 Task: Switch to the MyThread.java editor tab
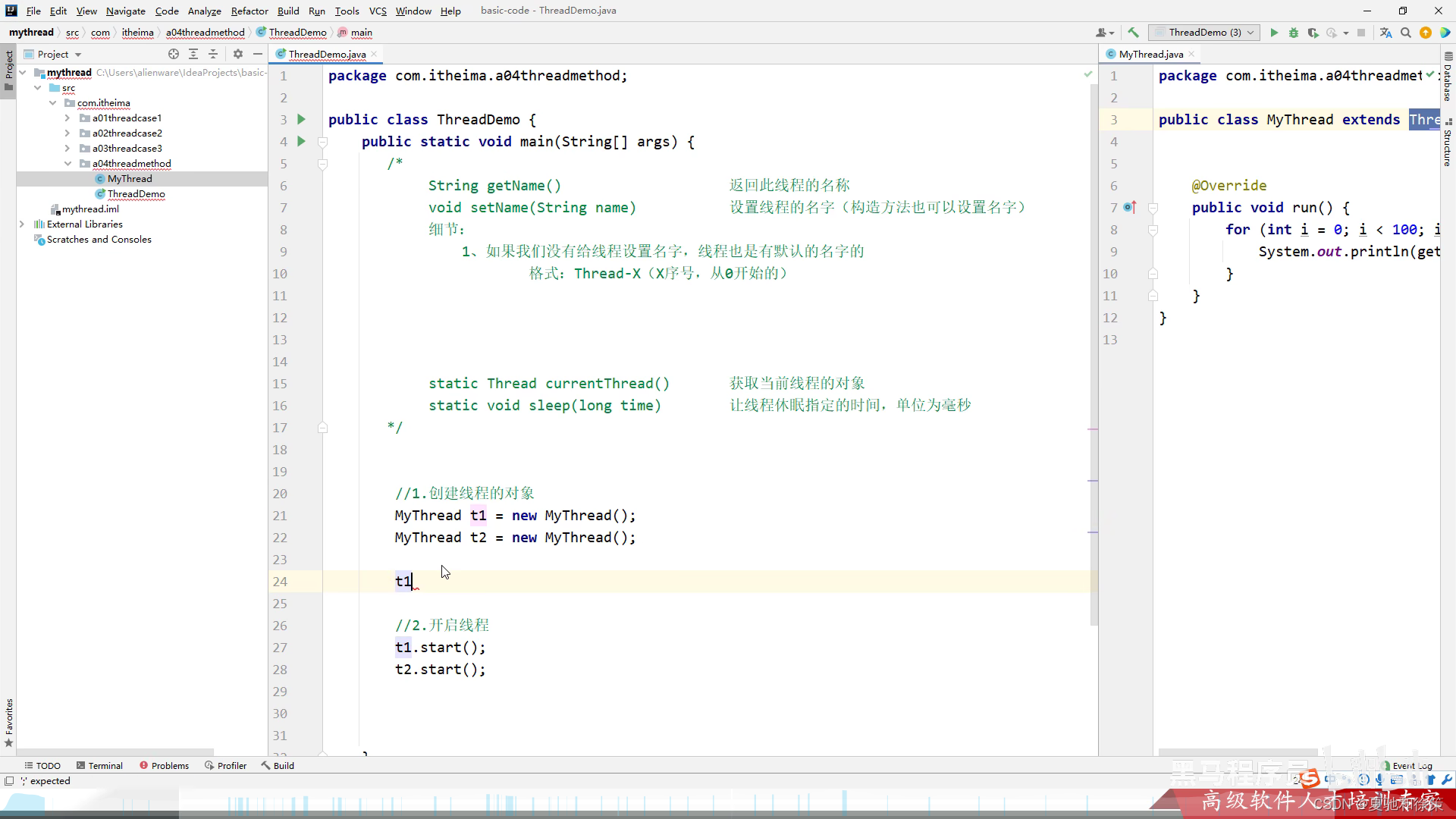[1150, 54]
